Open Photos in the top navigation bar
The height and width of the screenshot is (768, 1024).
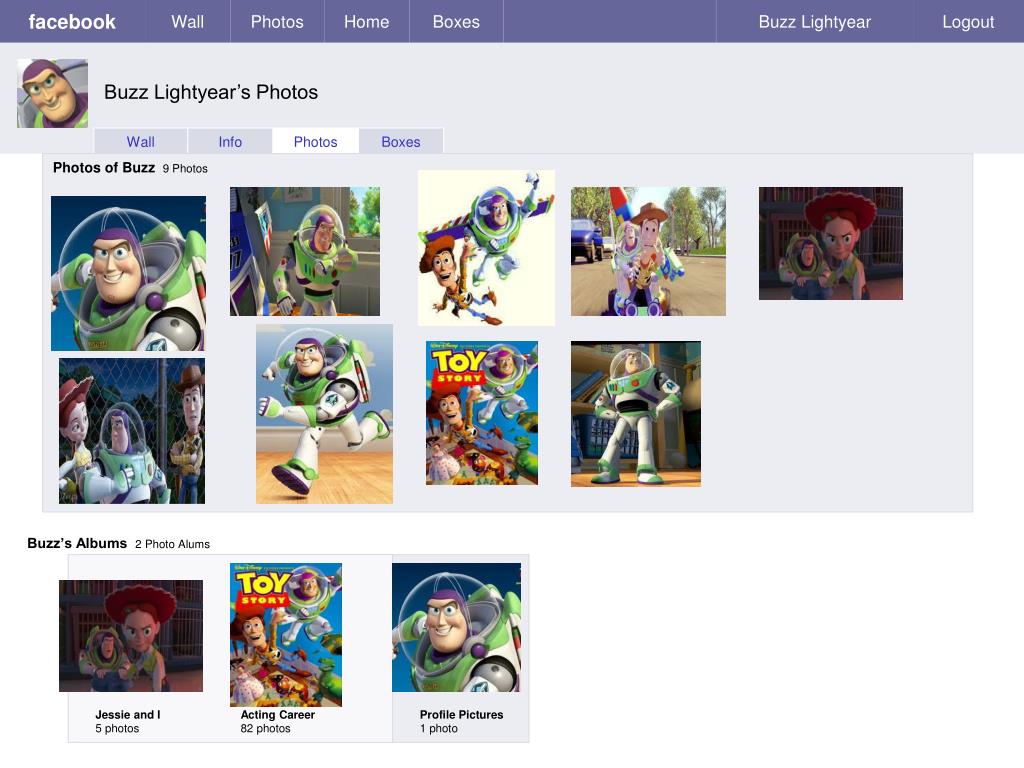[x=277, y=22]
